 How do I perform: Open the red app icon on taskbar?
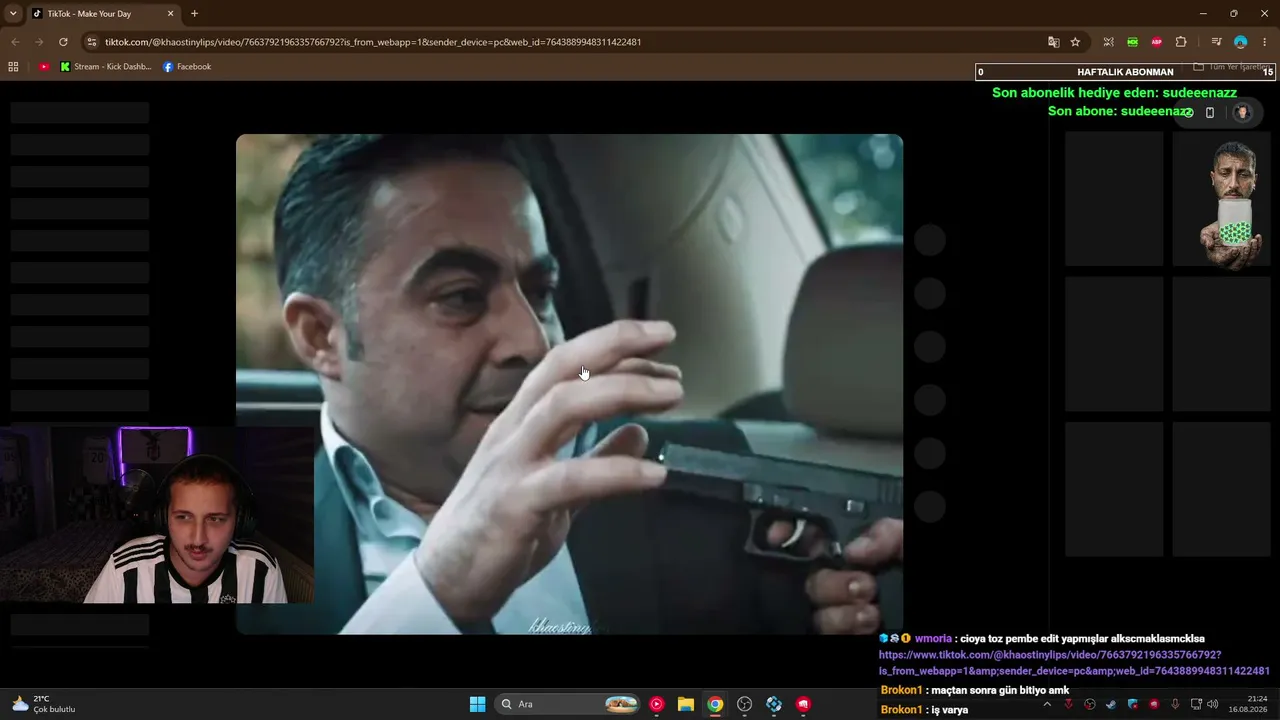(x=803, y=704)
